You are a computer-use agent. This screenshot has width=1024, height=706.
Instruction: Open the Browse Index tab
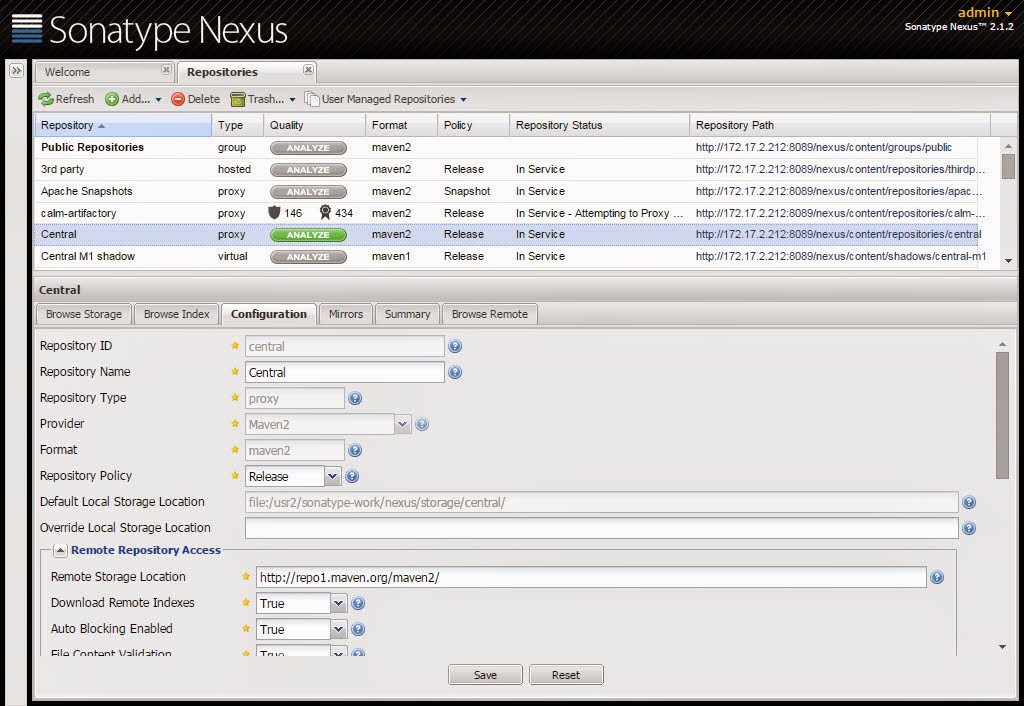[x=176, y=314]
